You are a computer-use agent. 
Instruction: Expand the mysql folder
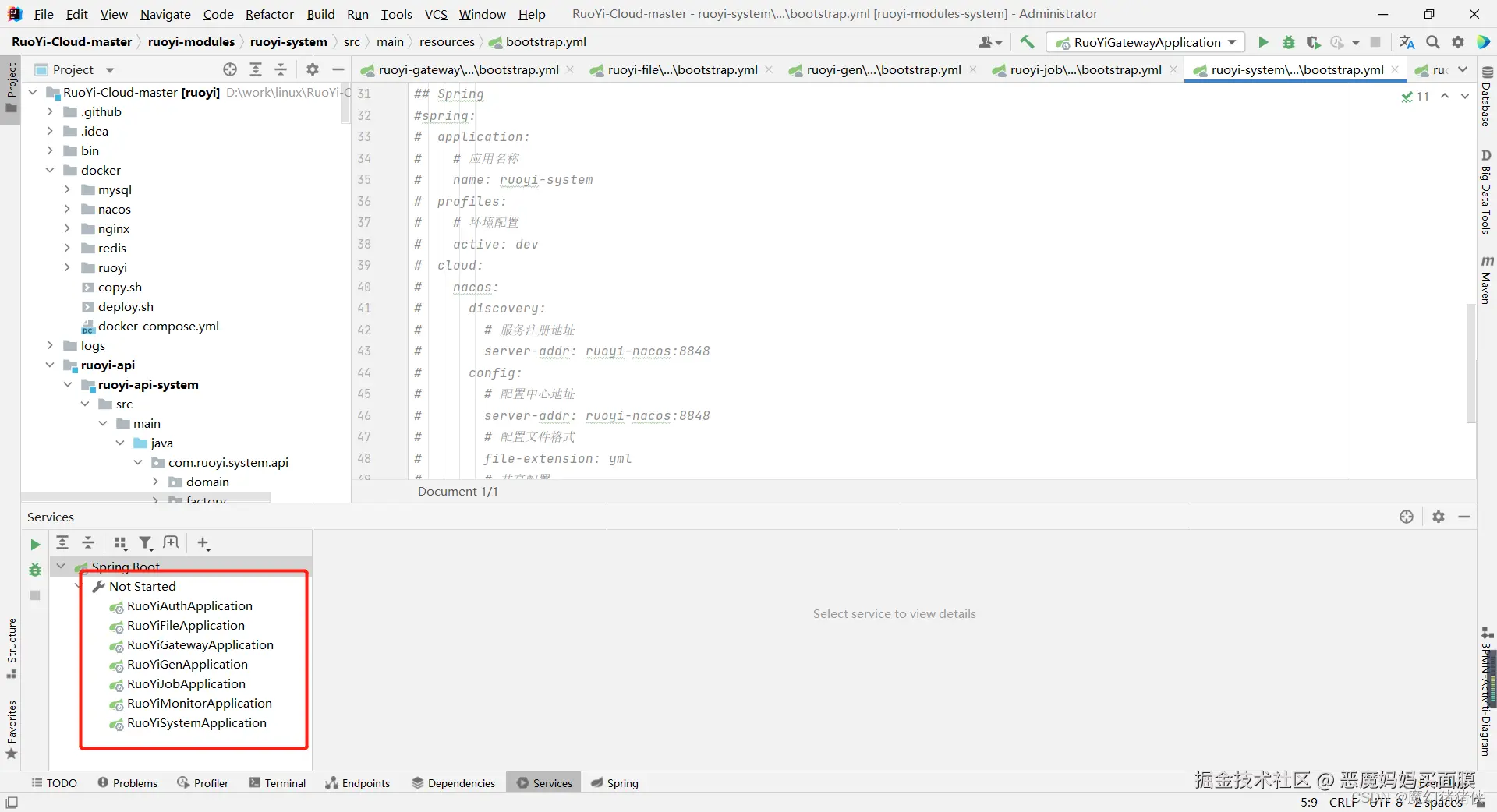(67, 189)
